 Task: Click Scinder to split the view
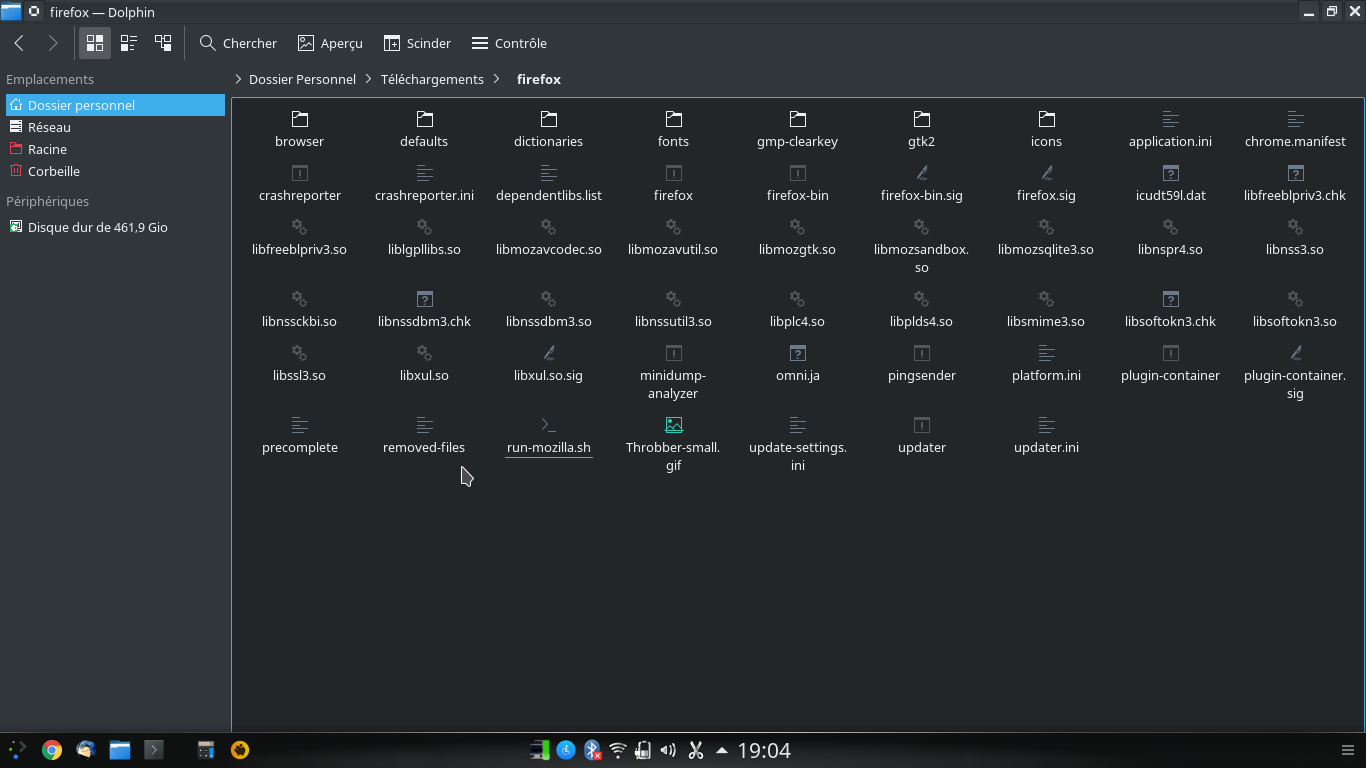click(x=417, y=43)
